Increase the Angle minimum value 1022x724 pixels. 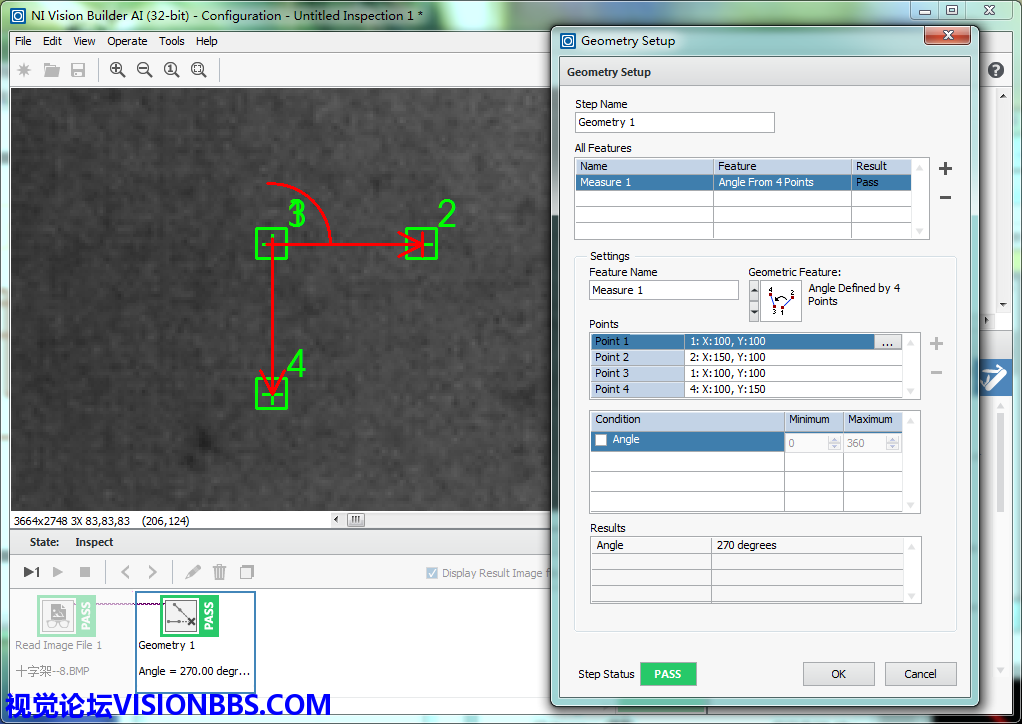point(834,439)
